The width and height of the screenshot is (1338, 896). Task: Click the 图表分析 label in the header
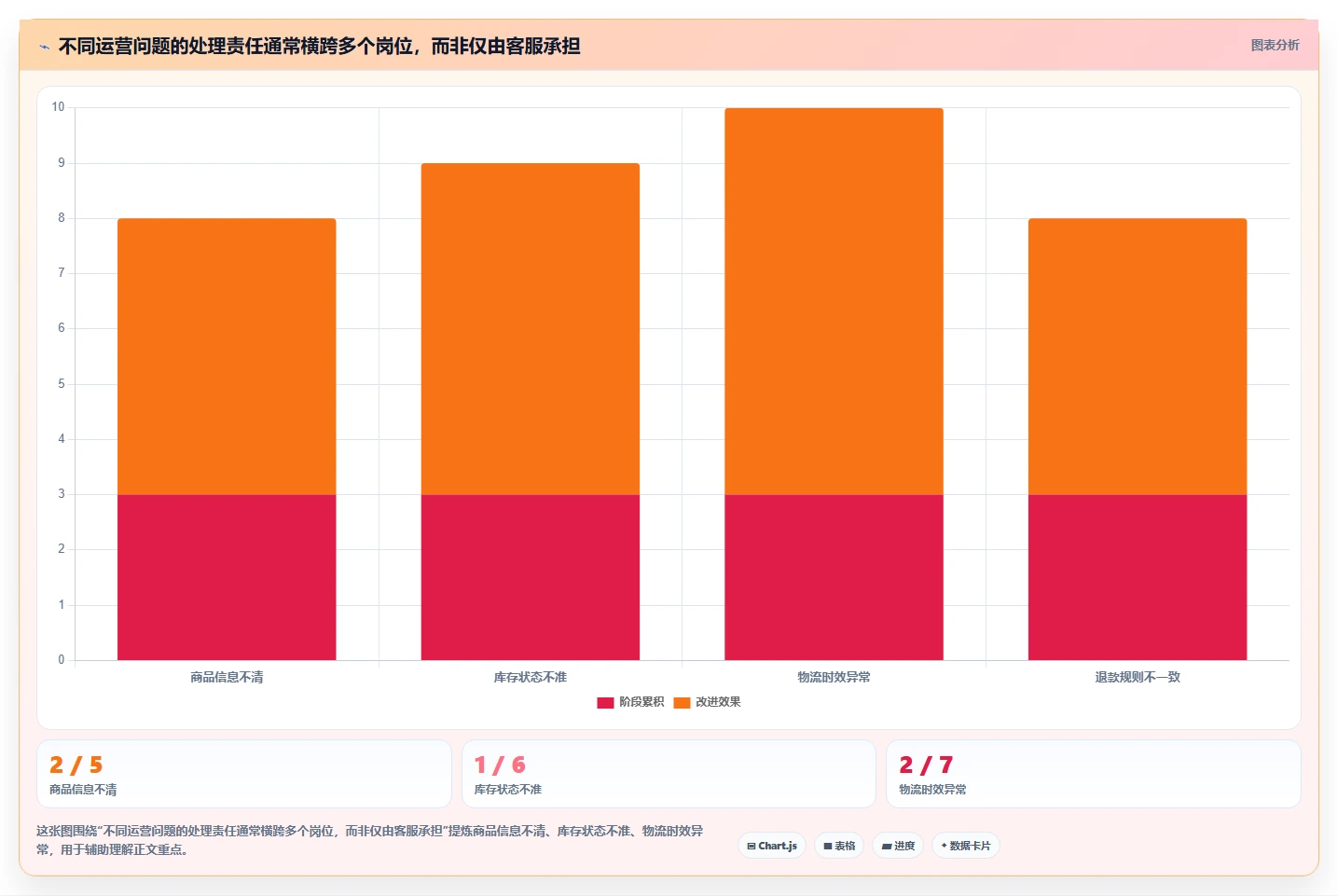pos(1275,45)
